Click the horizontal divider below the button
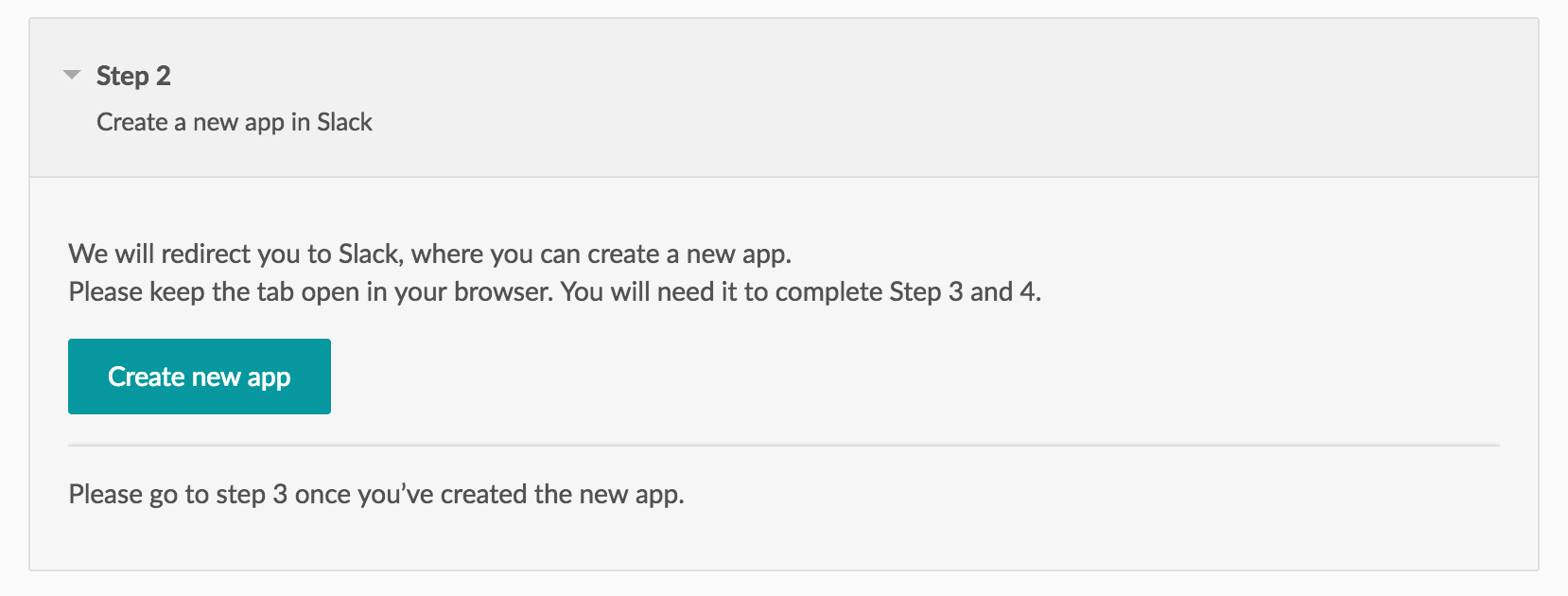This screenshot has width=1568, height=596. pyautogui.click(x=783, y=443)
